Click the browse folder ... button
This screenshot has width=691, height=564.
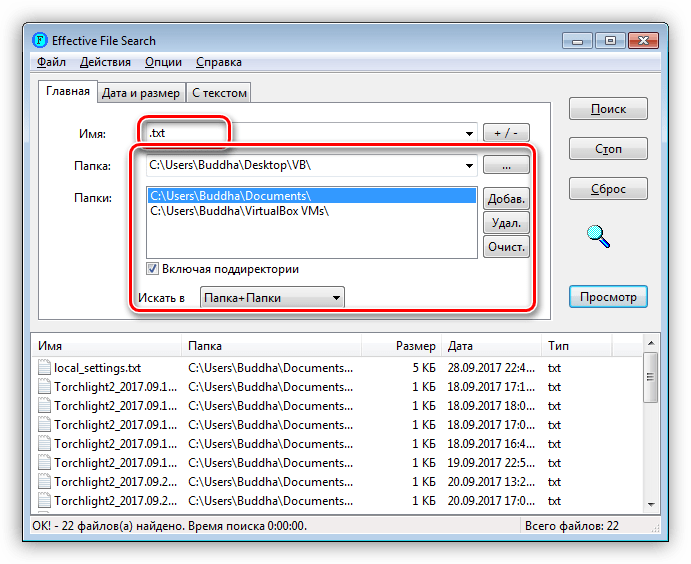click(x=506, y=166)
